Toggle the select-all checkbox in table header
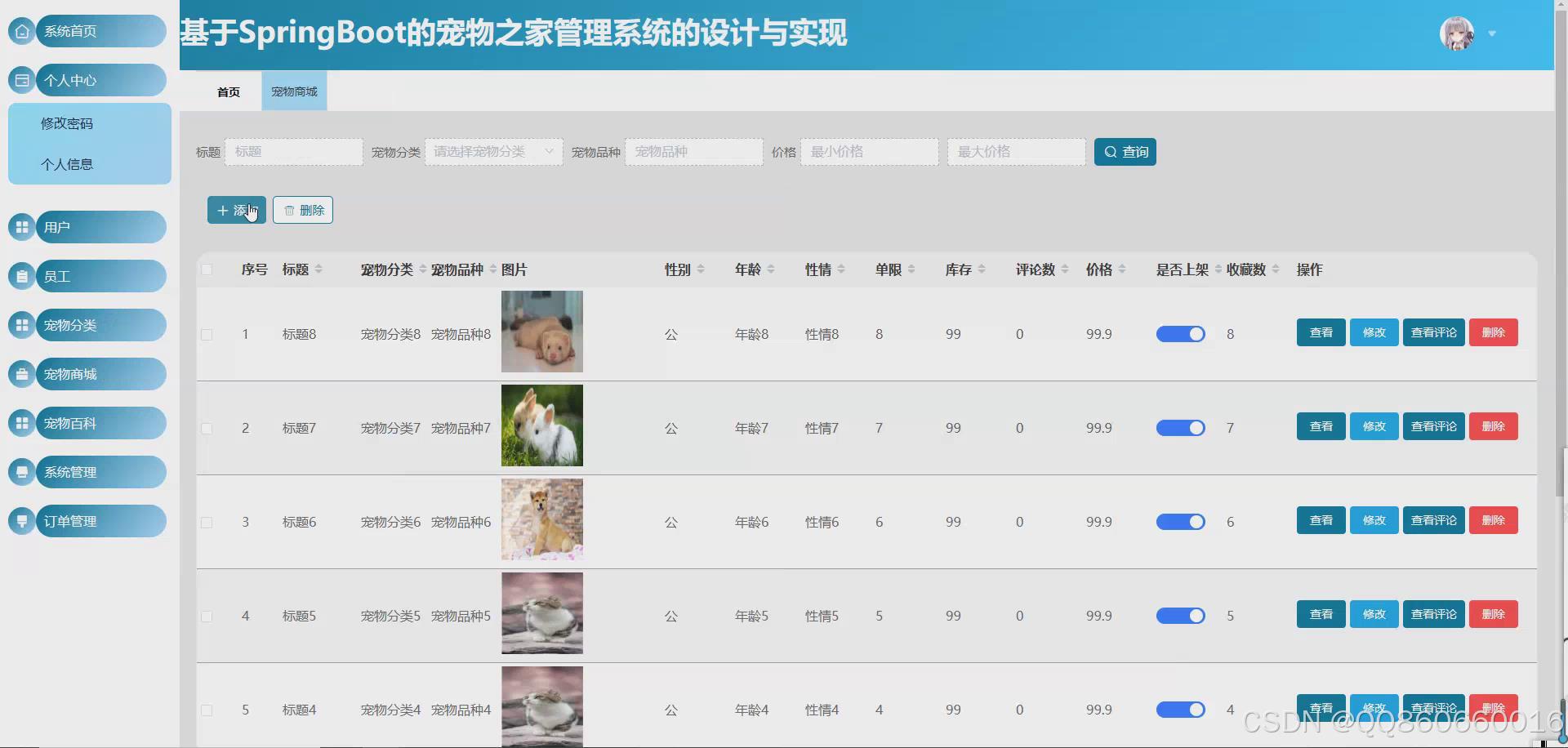Screen dimensions: 1568x748 click(x=207, y=269)
